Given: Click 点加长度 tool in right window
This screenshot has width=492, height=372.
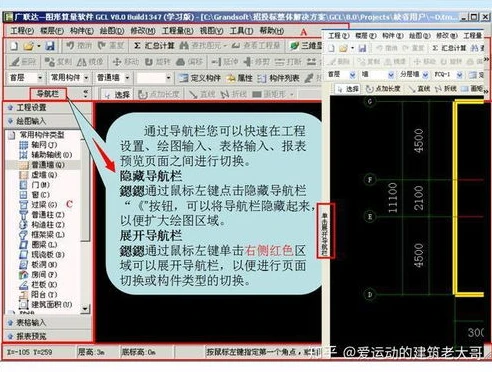Looking at the screenshot, I should (x=383, y=89).
